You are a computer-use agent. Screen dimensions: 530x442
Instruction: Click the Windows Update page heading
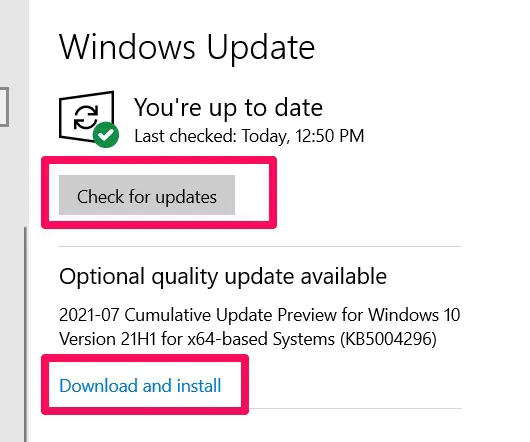187,47
